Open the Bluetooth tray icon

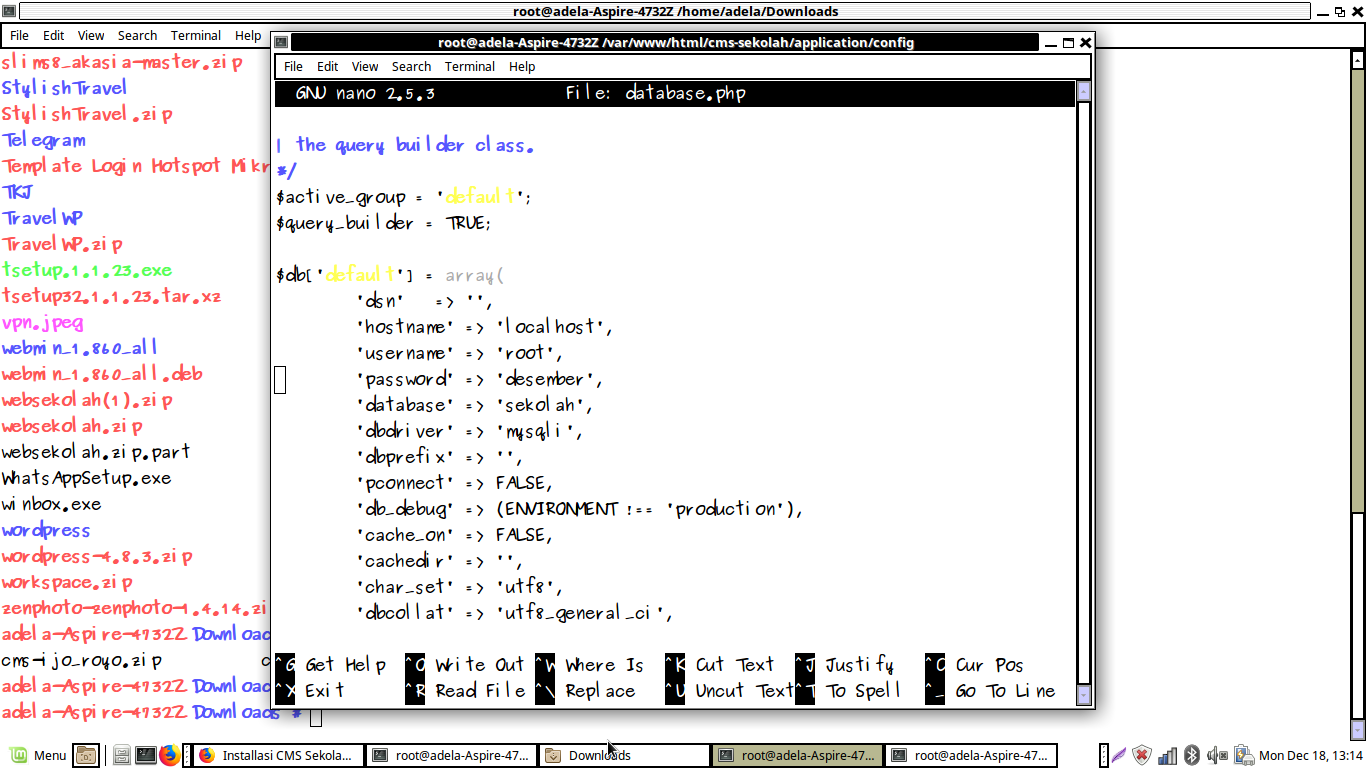click(x=1192, y=755)
